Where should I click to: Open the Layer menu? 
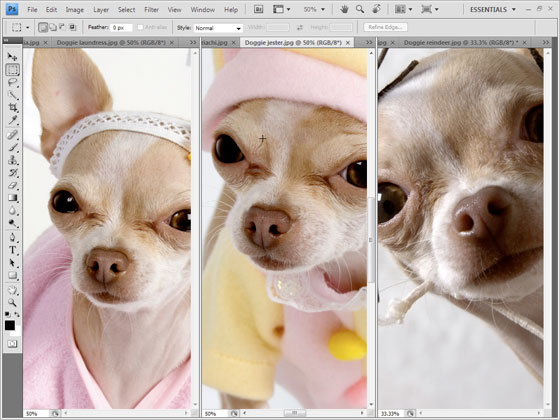(101, 10)
